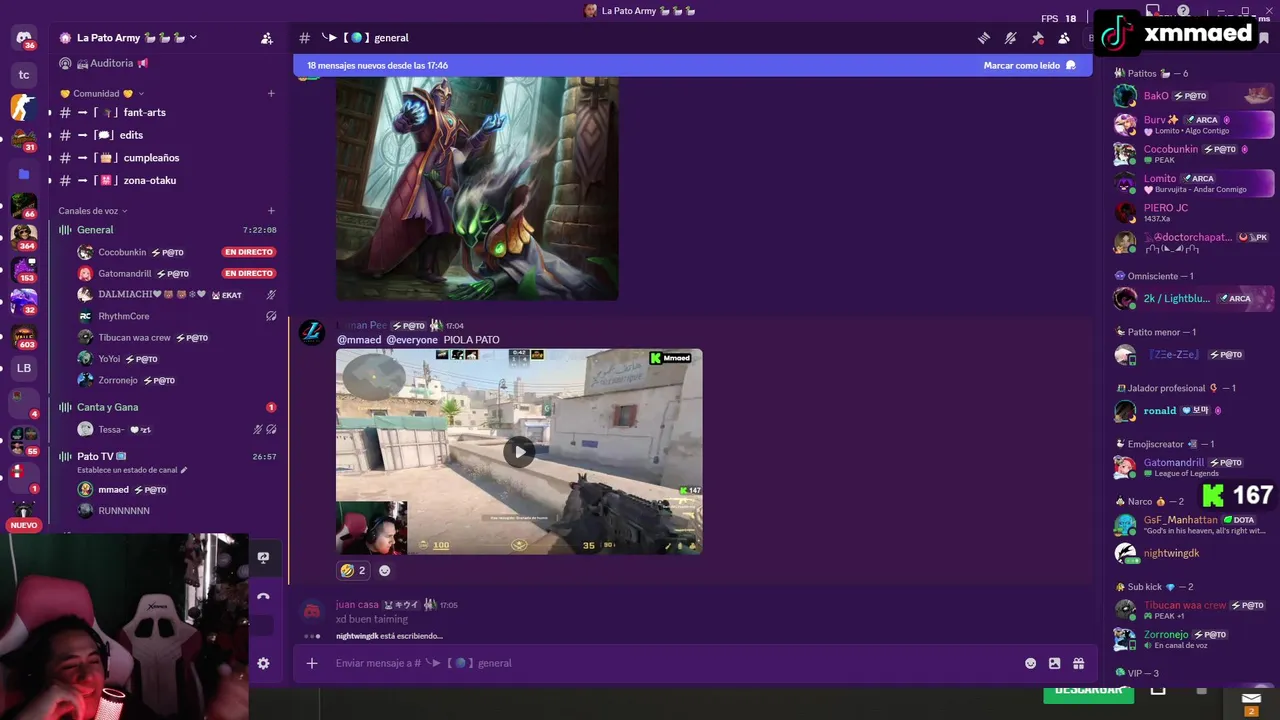Click the Marcar como leído button

coord(1029,66)
